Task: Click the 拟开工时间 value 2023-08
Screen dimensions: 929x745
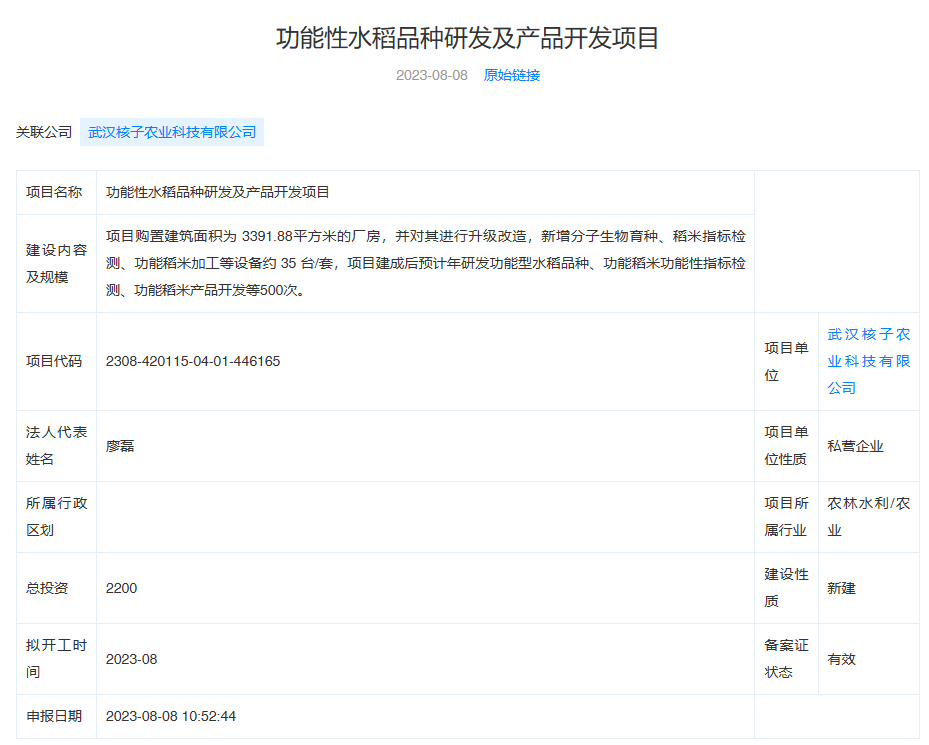Action: coord(131,659)
